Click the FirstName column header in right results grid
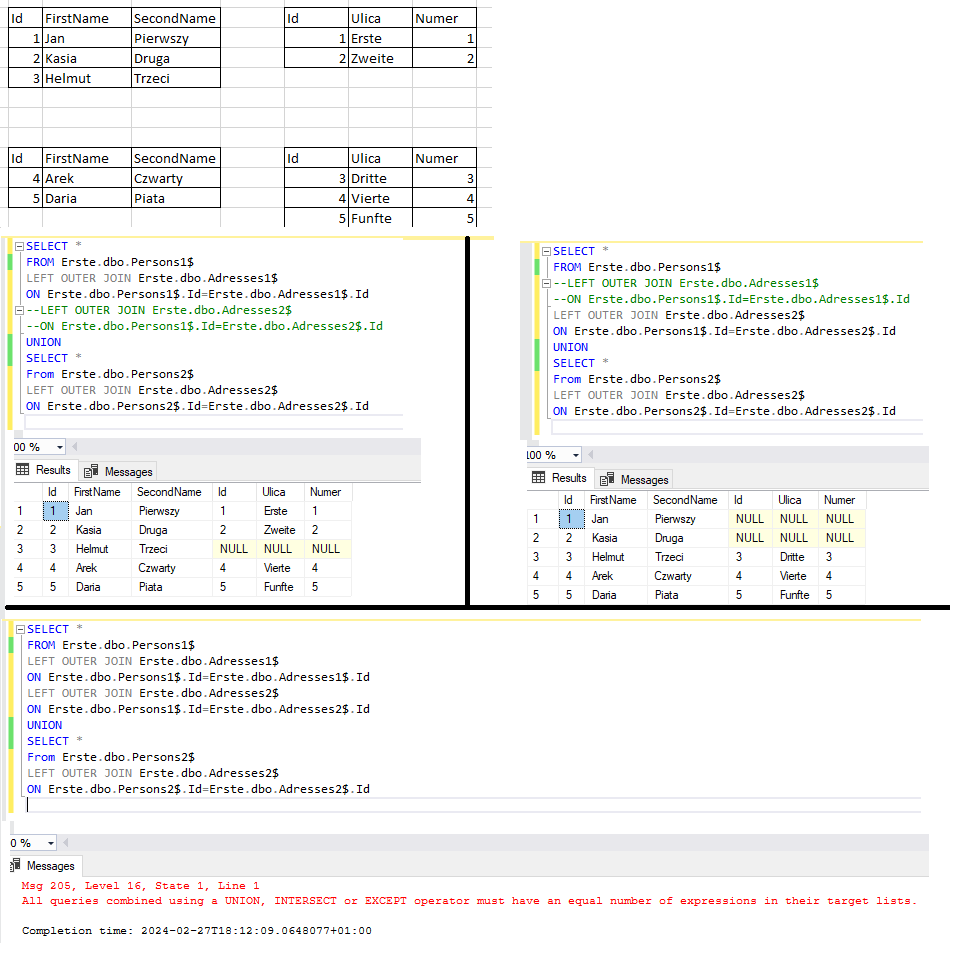 click(x=613, y=500)
